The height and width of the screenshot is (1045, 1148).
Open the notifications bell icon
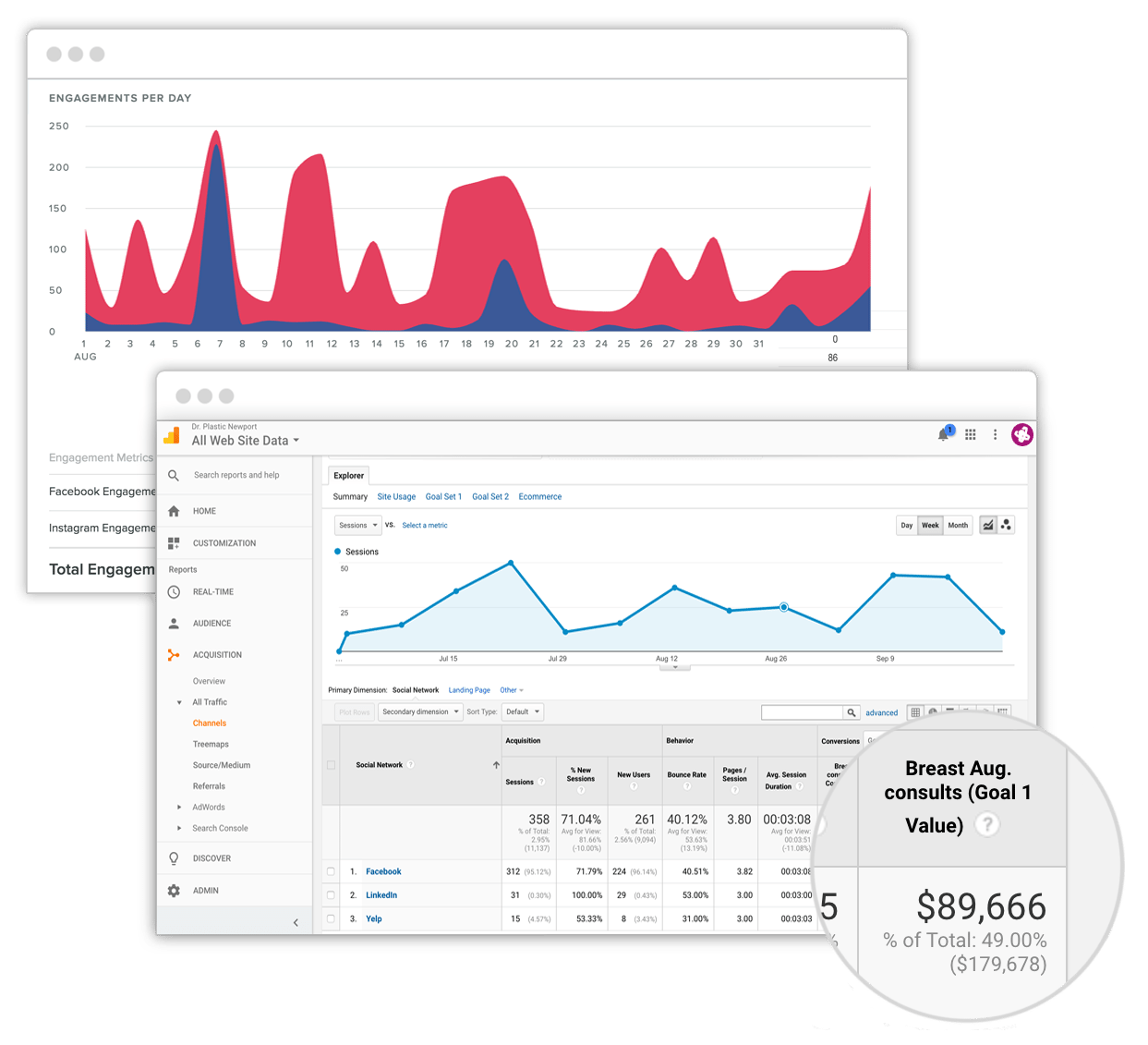click(944, 434)
